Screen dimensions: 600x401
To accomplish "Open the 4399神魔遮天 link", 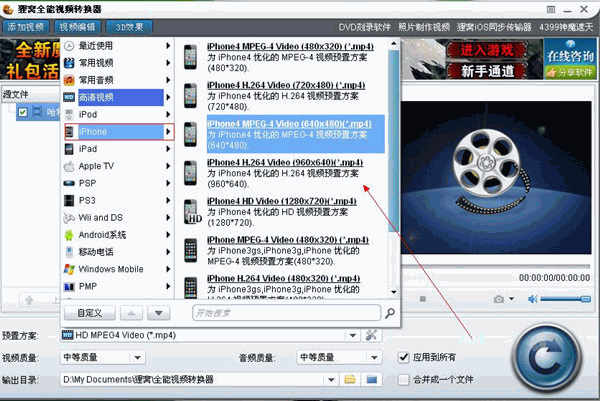I will pos(566,27).
